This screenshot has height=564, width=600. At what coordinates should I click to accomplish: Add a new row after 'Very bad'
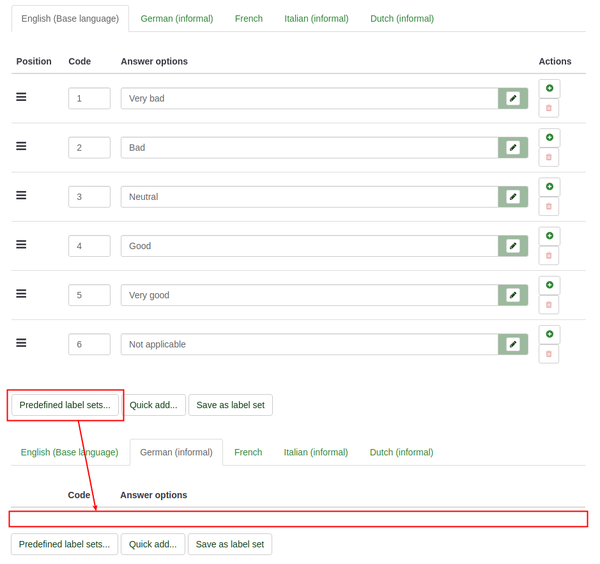(x=549, y=88)
